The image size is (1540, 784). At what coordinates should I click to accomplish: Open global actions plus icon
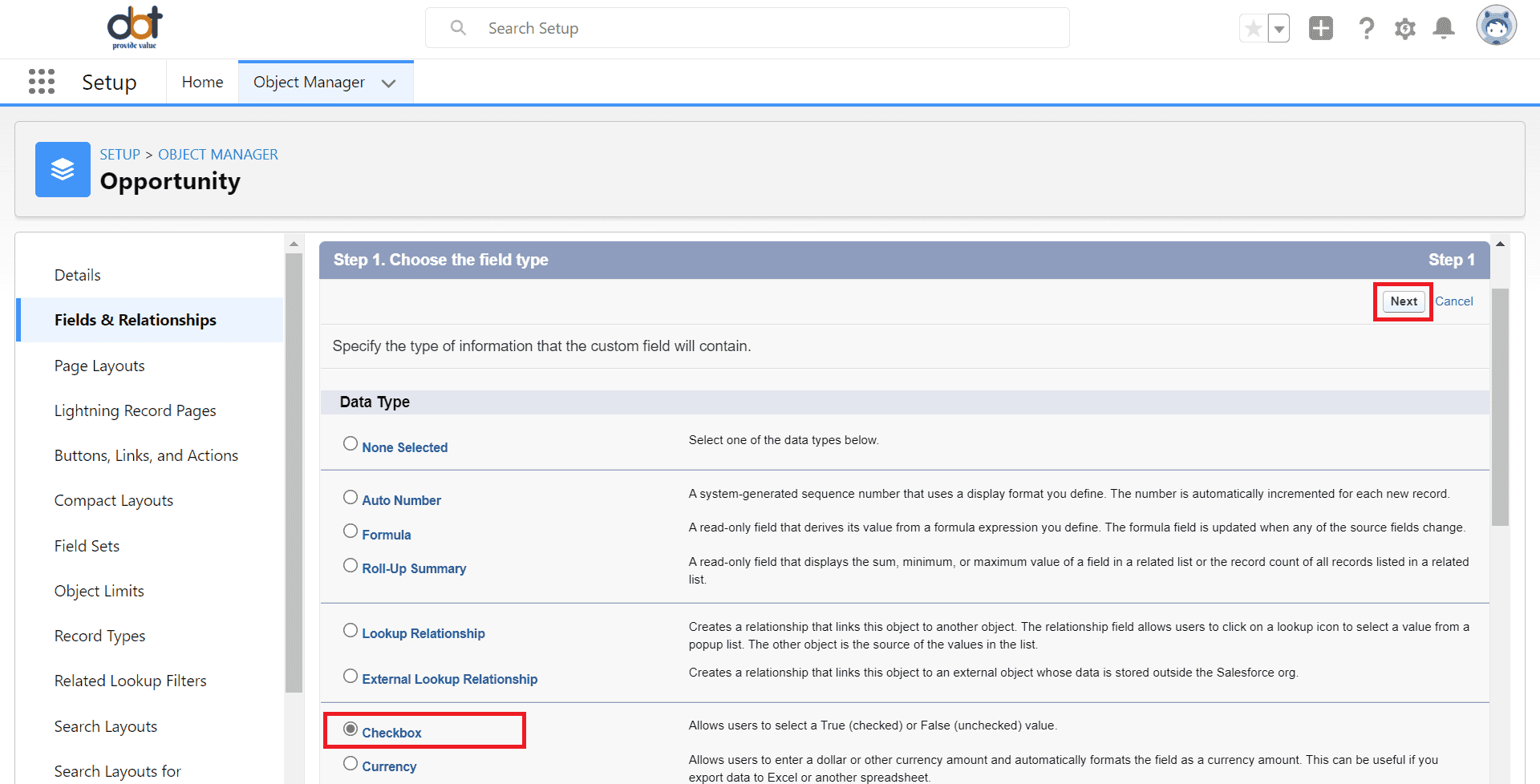click(x=1321, y=28)
